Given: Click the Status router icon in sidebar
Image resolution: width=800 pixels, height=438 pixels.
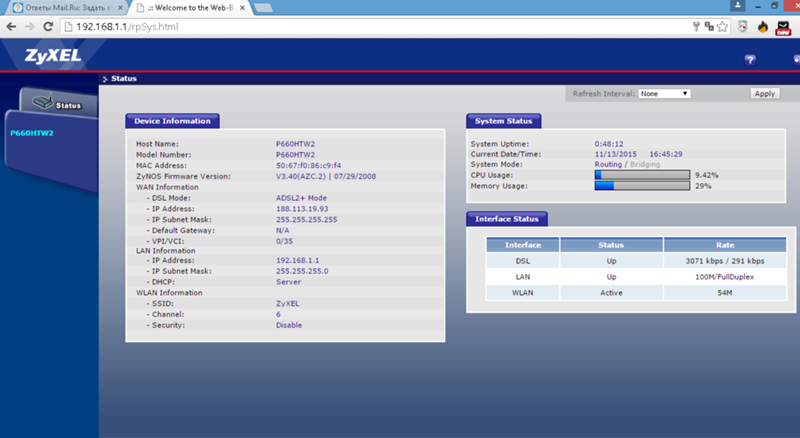Looking at the screenshot, I should [43, 101].
